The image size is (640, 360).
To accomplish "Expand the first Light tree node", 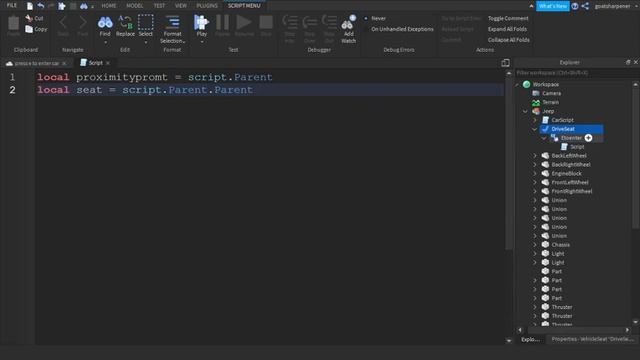I will tap(535, 253).
